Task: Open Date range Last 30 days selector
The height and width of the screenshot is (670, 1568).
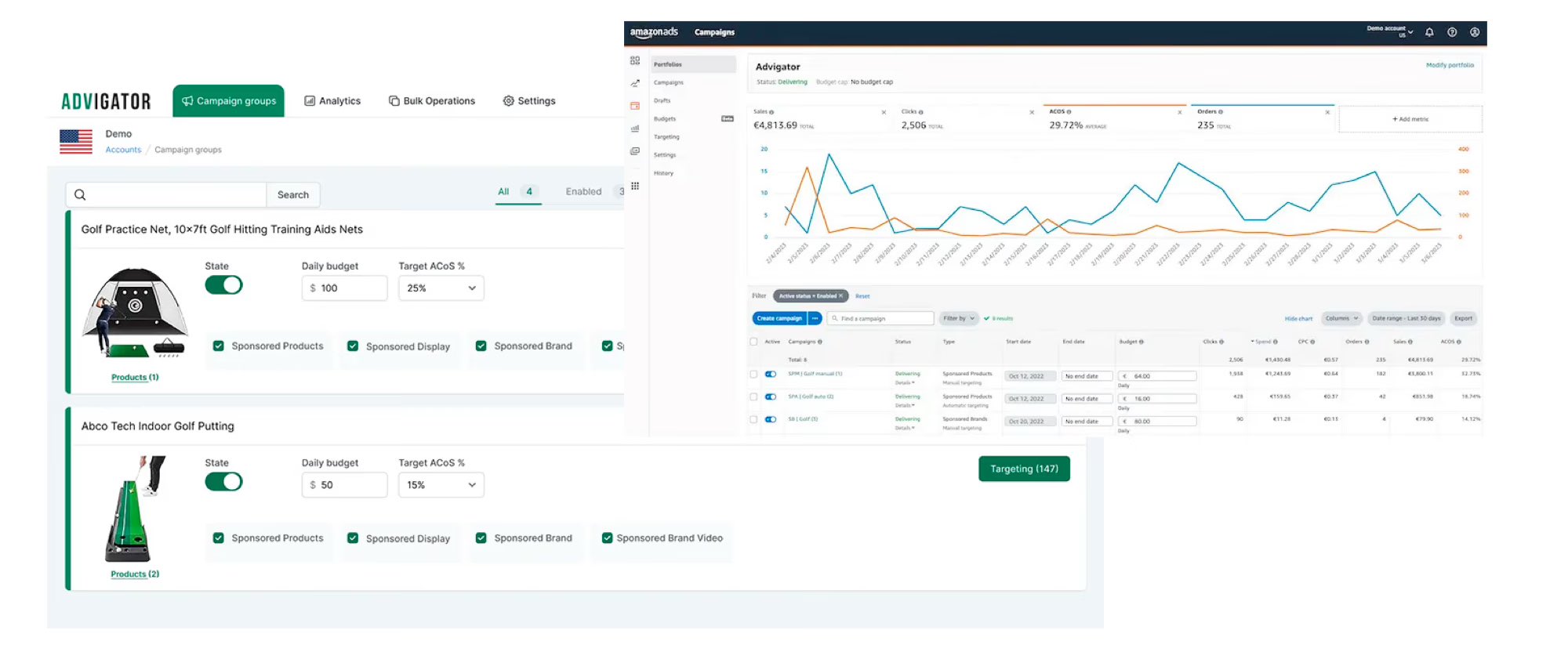Action: pos(1406,318)
